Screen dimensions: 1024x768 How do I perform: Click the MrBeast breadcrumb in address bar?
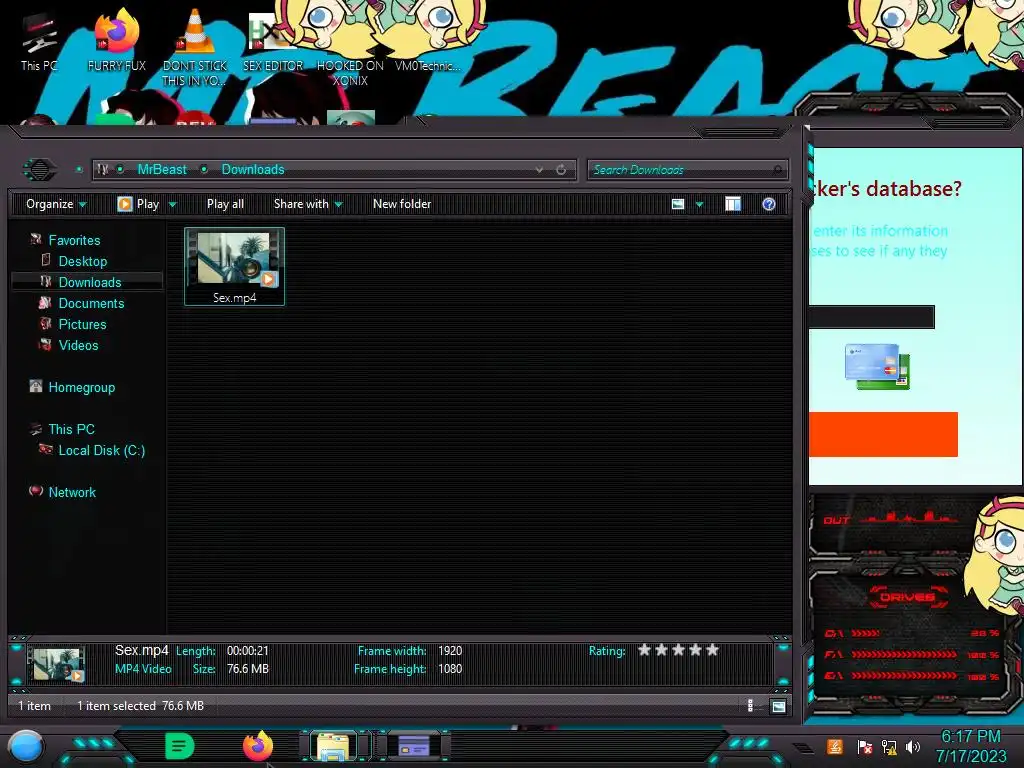coord(162,169)
